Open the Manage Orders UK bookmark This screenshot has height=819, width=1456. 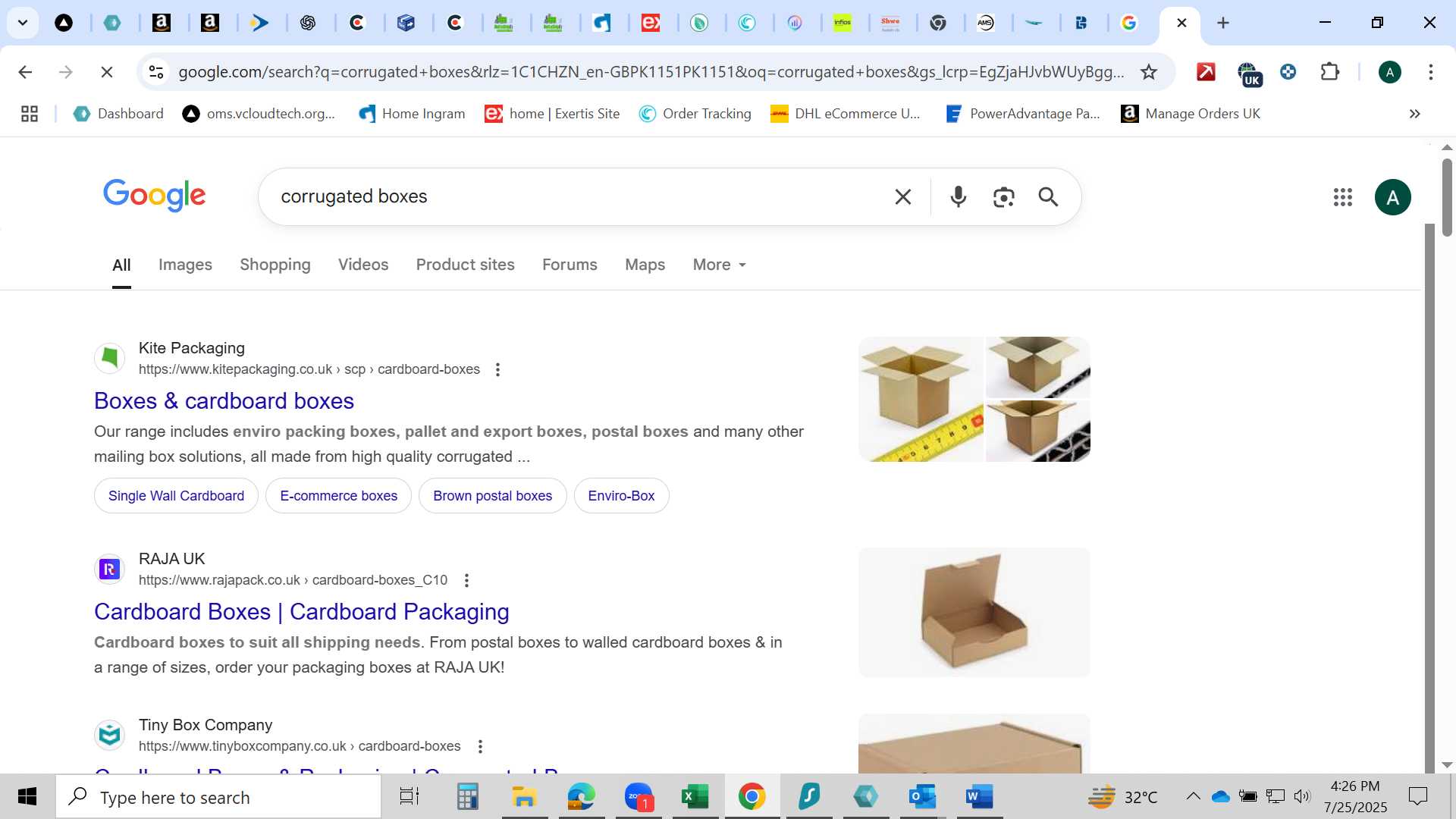tap(1191, 114)
